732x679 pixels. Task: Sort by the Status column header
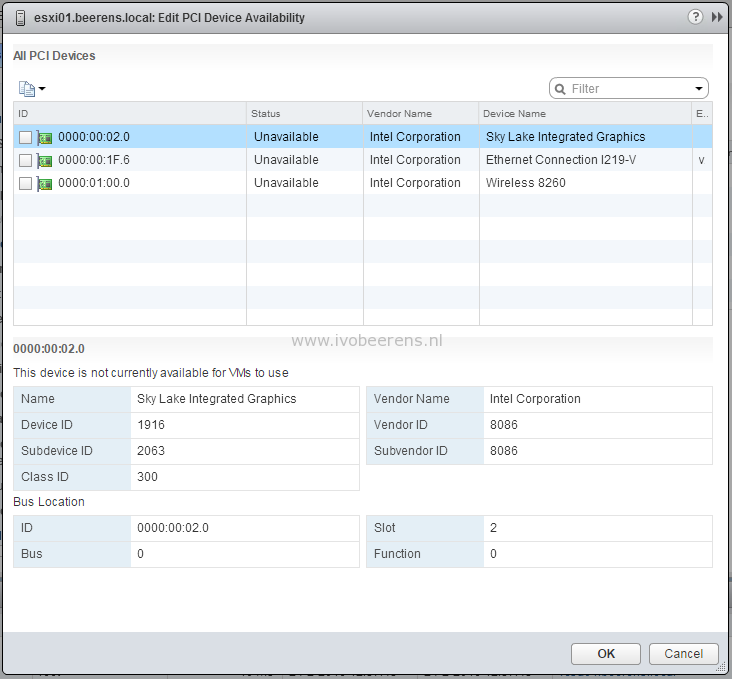point(304,113)
